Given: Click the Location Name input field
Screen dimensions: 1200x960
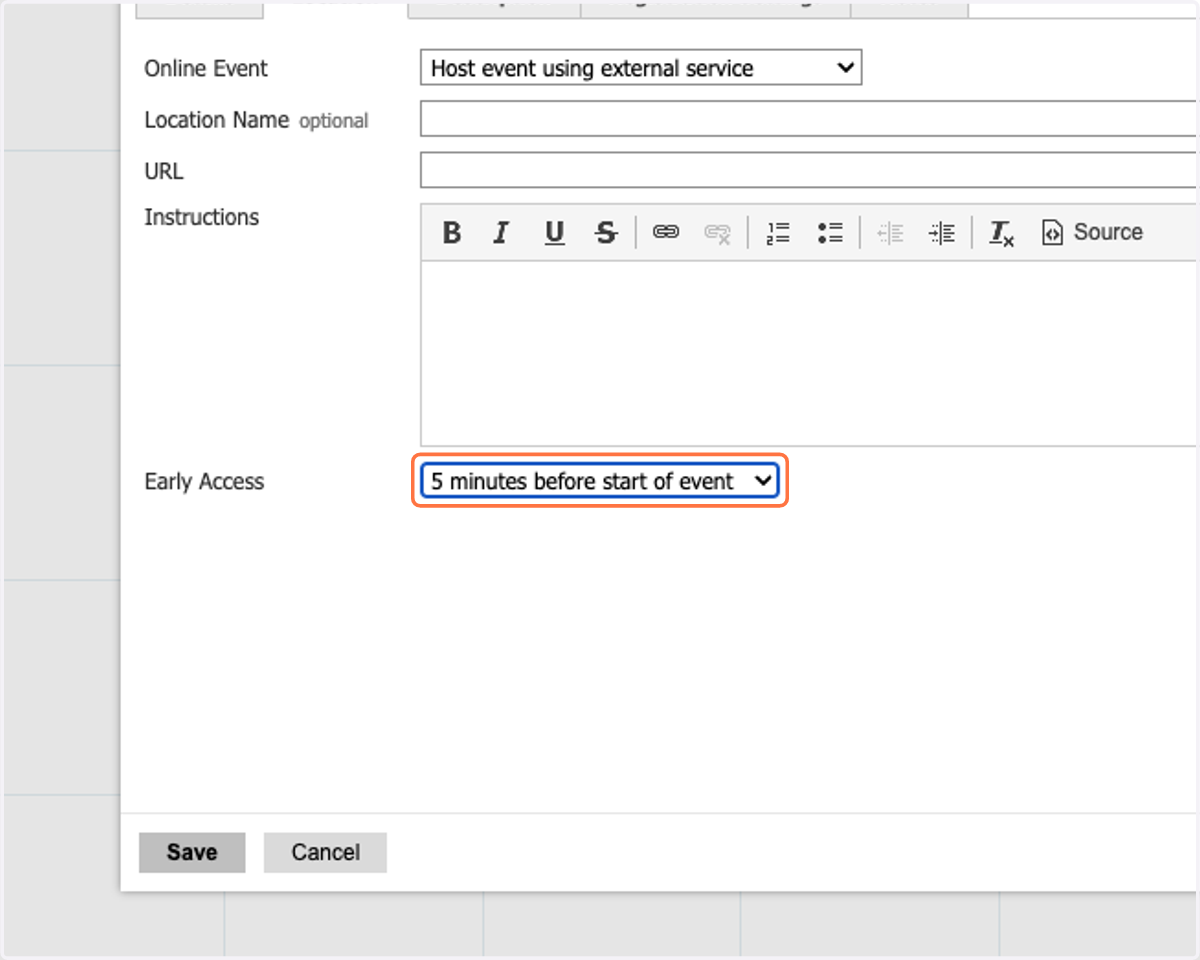Looking at the screenshot, I should click(x=808, y=119).
